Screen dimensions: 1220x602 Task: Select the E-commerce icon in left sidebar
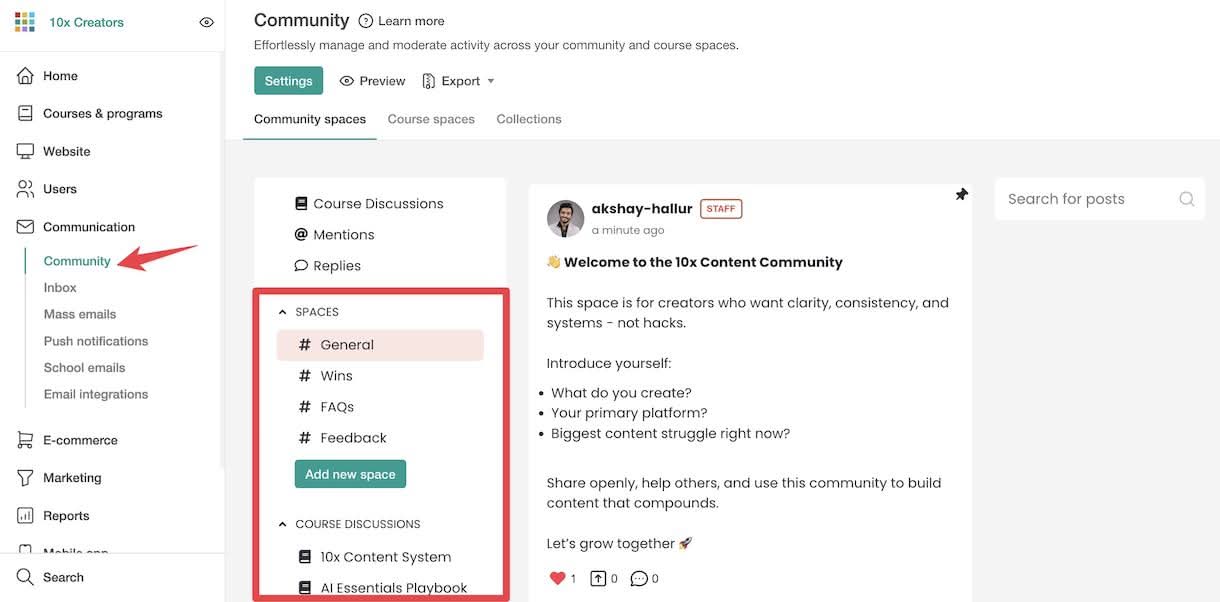pos(24,439)
